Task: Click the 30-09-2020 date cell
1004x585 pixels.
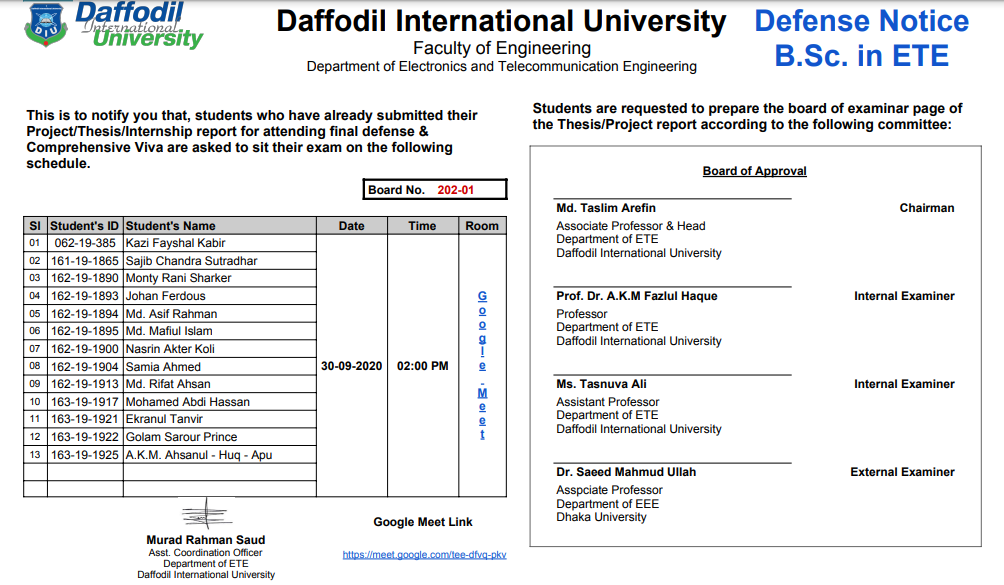Action: pyautogui.click(x=352, y=366)
